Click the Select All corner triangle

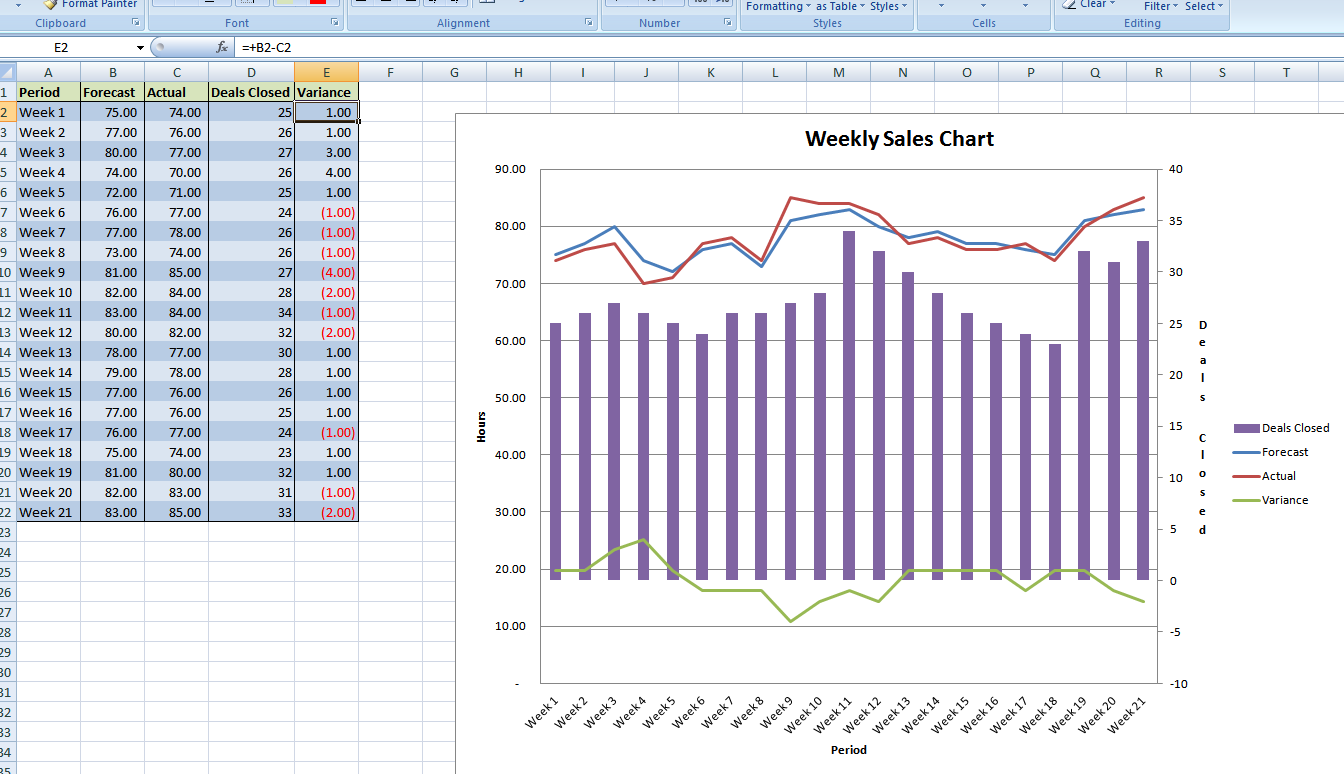tap(8, 72)
